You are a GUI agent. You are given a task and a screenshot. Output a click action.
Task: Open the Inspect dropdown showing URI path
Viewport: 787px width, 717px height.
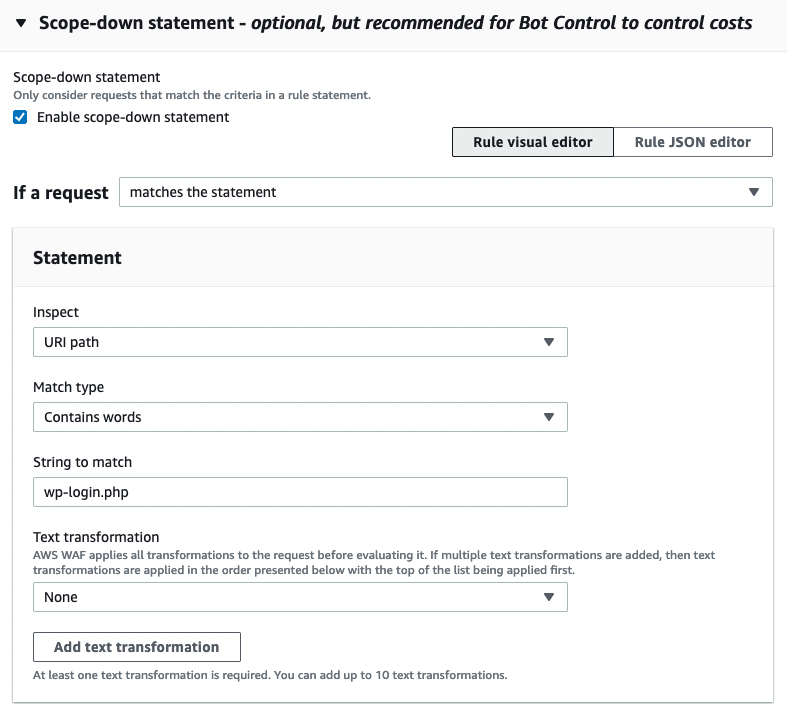click(300, 342)
